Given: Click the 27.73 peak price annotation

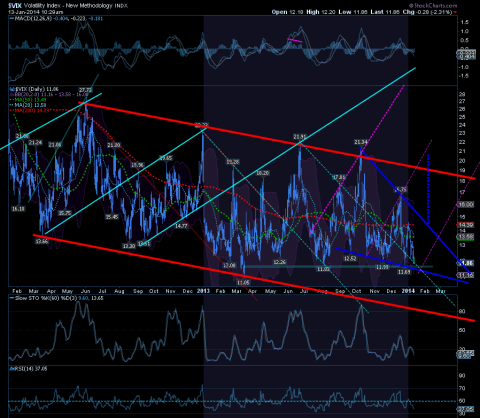Looking at the screenshot, I should [x=85, y=90].
